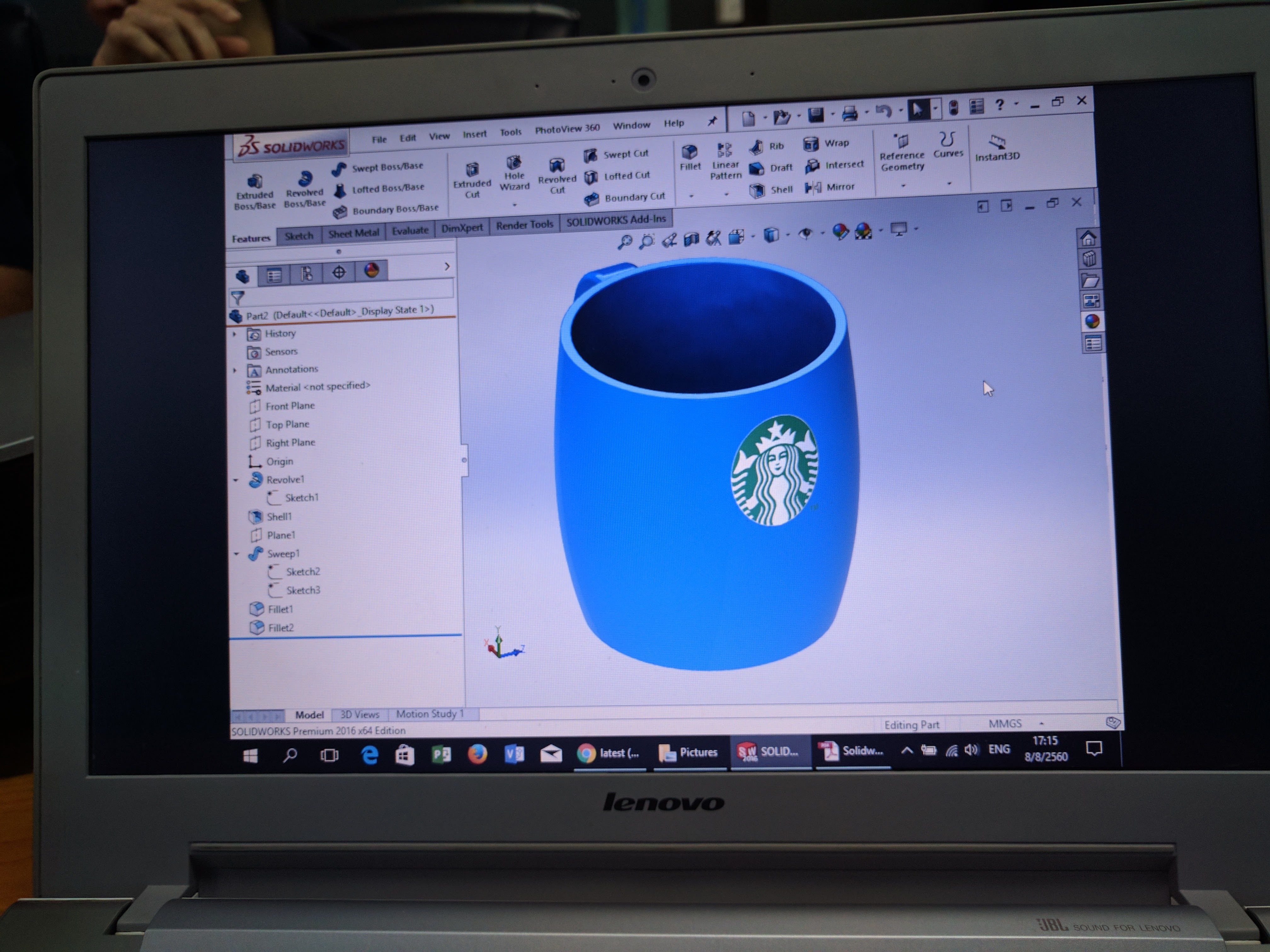Viewport: 1270px width, 952px height.
Task: Select the Front Plane item
Action: (x=290, y=406)
